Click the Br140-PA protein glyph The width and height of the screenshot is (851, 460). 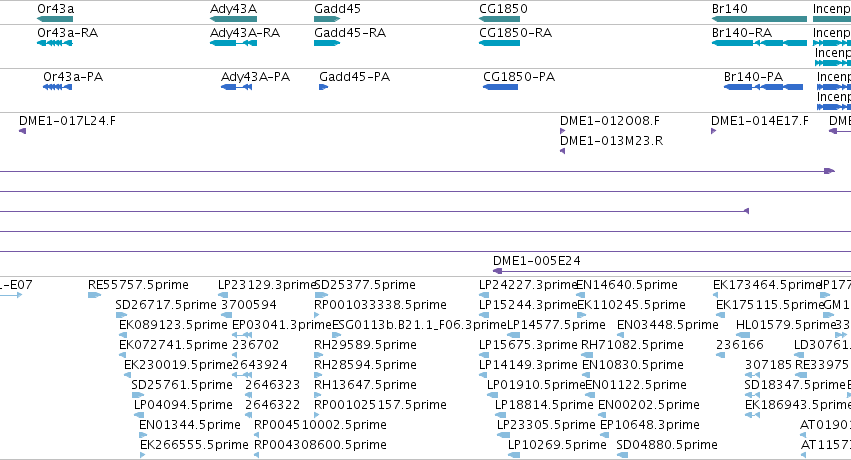click(x=764, y=87)
